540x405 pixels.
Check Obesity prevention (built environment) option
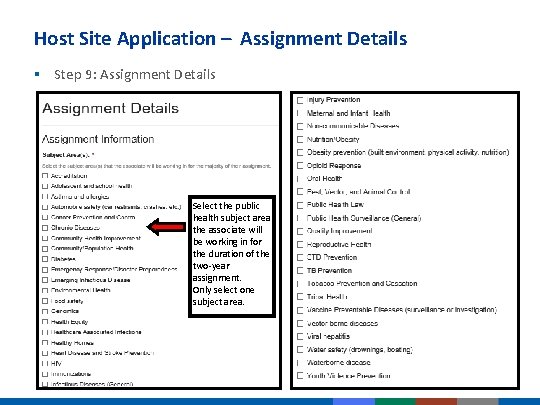[x=300, y=153]
